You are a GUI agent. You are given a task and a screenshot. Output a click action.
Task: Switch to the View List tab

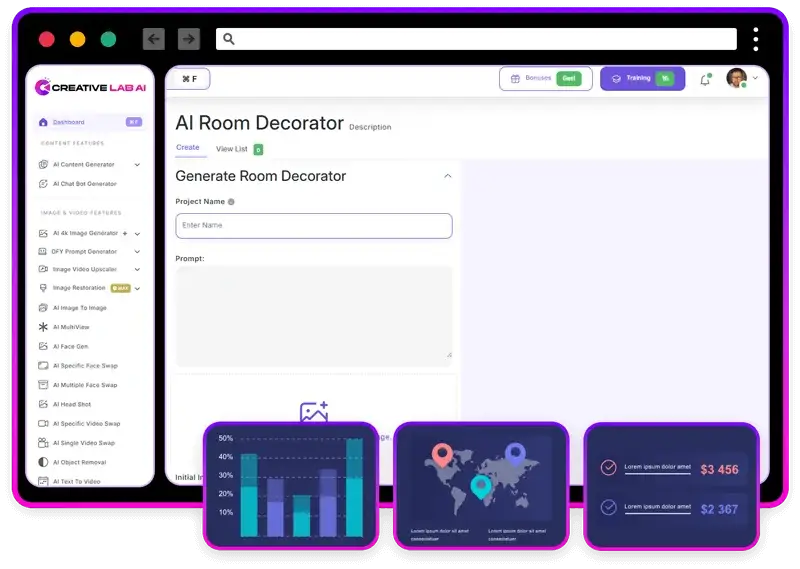(232, 149)
